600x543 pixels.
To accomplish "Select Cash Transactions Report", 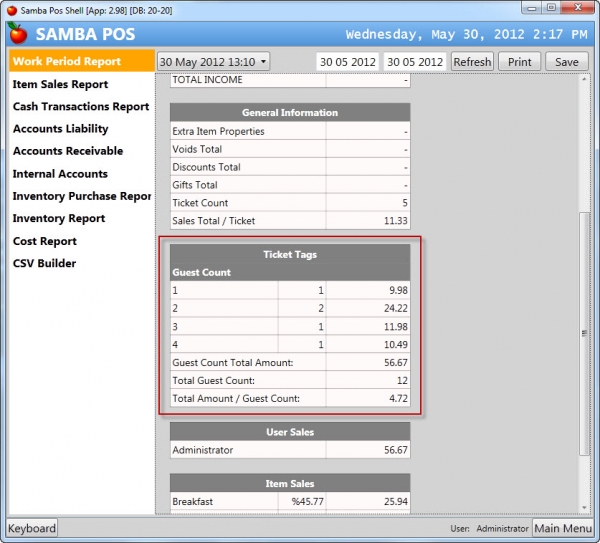I will point(81,106).
